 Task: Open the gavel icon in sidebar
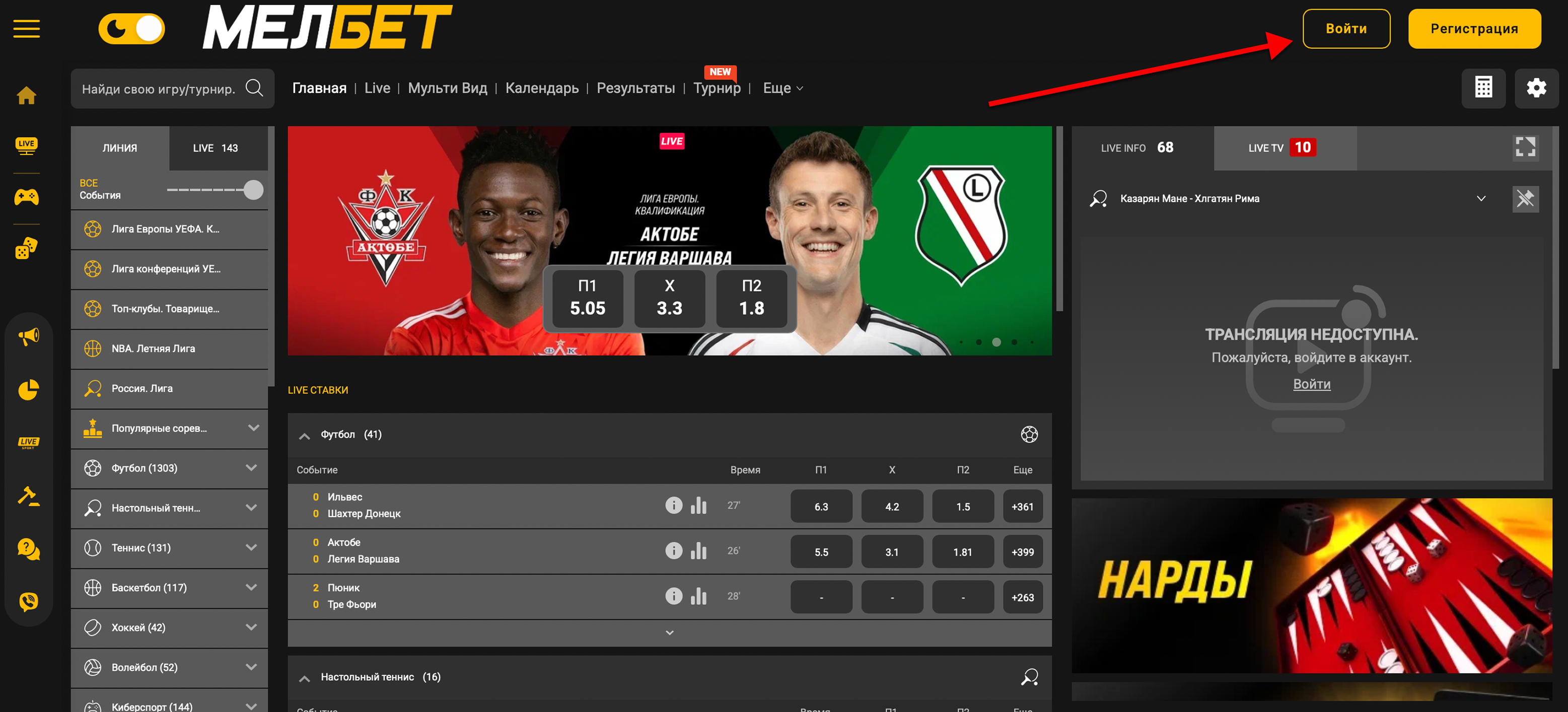click(x=28, y=496)
